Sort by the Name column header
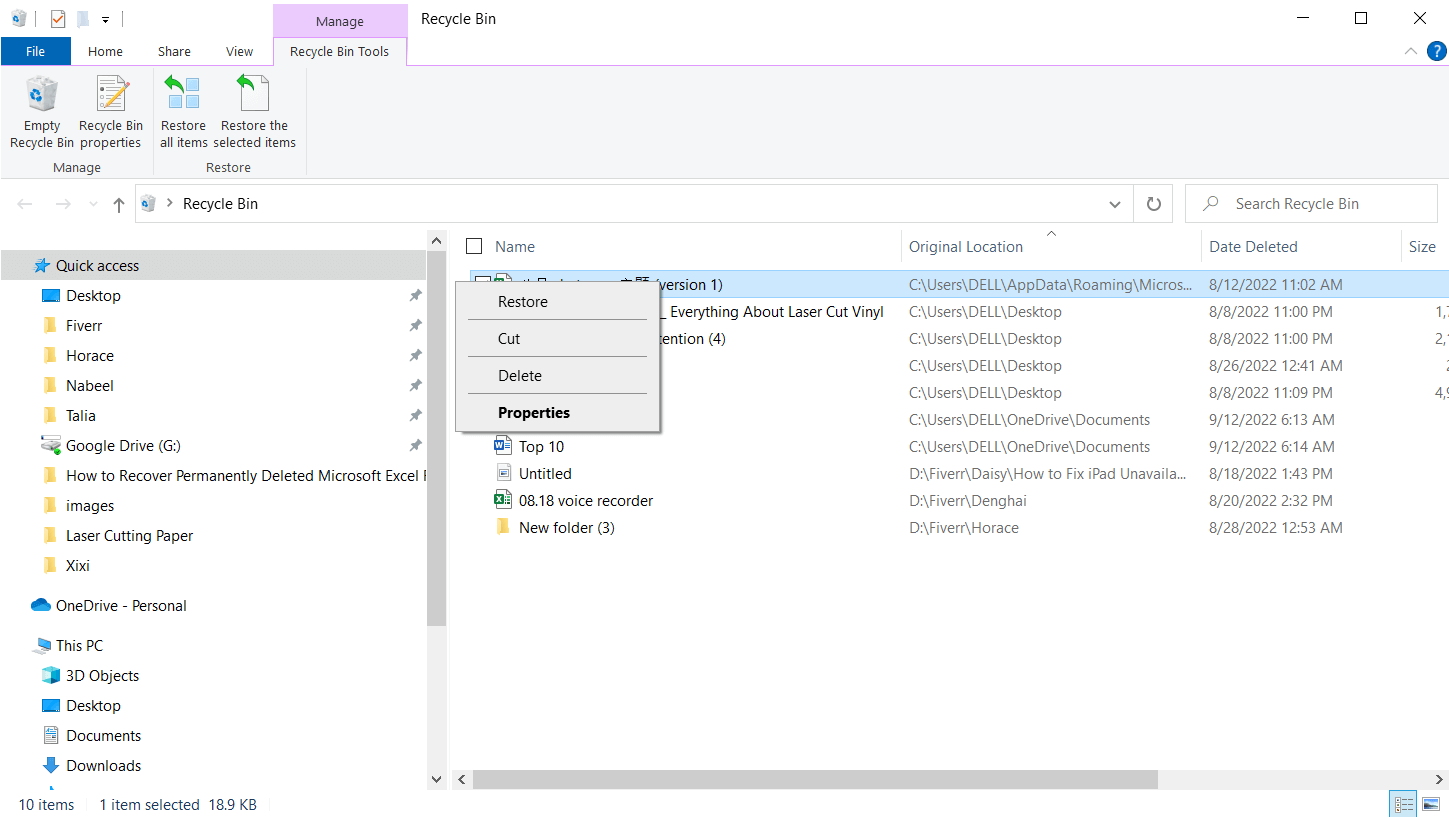This screenshot has height=817, width=1449. point(515,247)
